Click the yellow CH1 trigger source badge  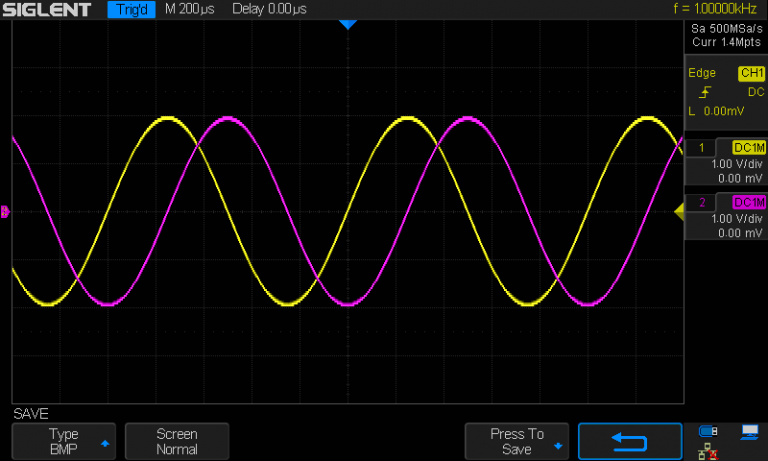(x=750, y=73)
